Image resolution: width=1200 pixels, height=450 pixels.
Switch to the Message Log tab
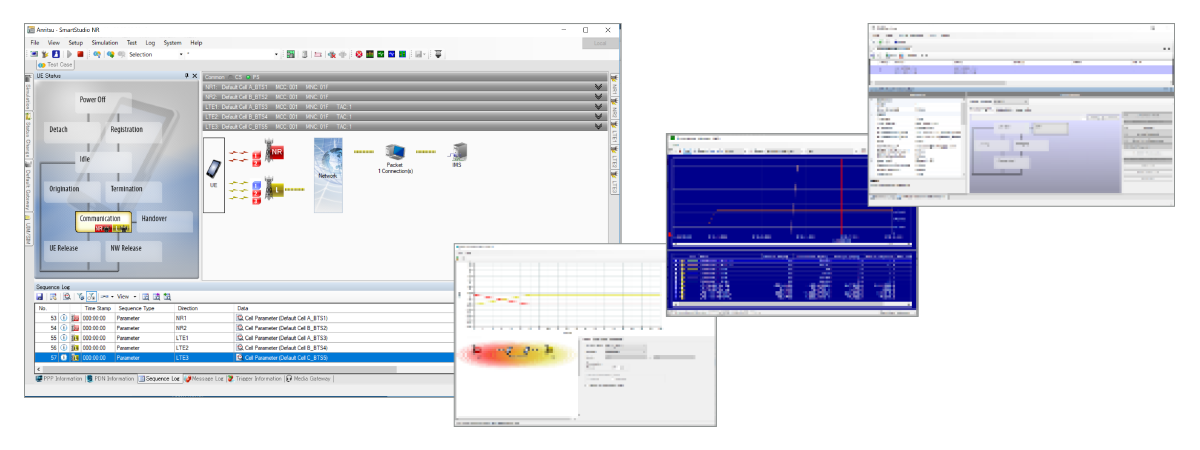click(x=204, y=379)
